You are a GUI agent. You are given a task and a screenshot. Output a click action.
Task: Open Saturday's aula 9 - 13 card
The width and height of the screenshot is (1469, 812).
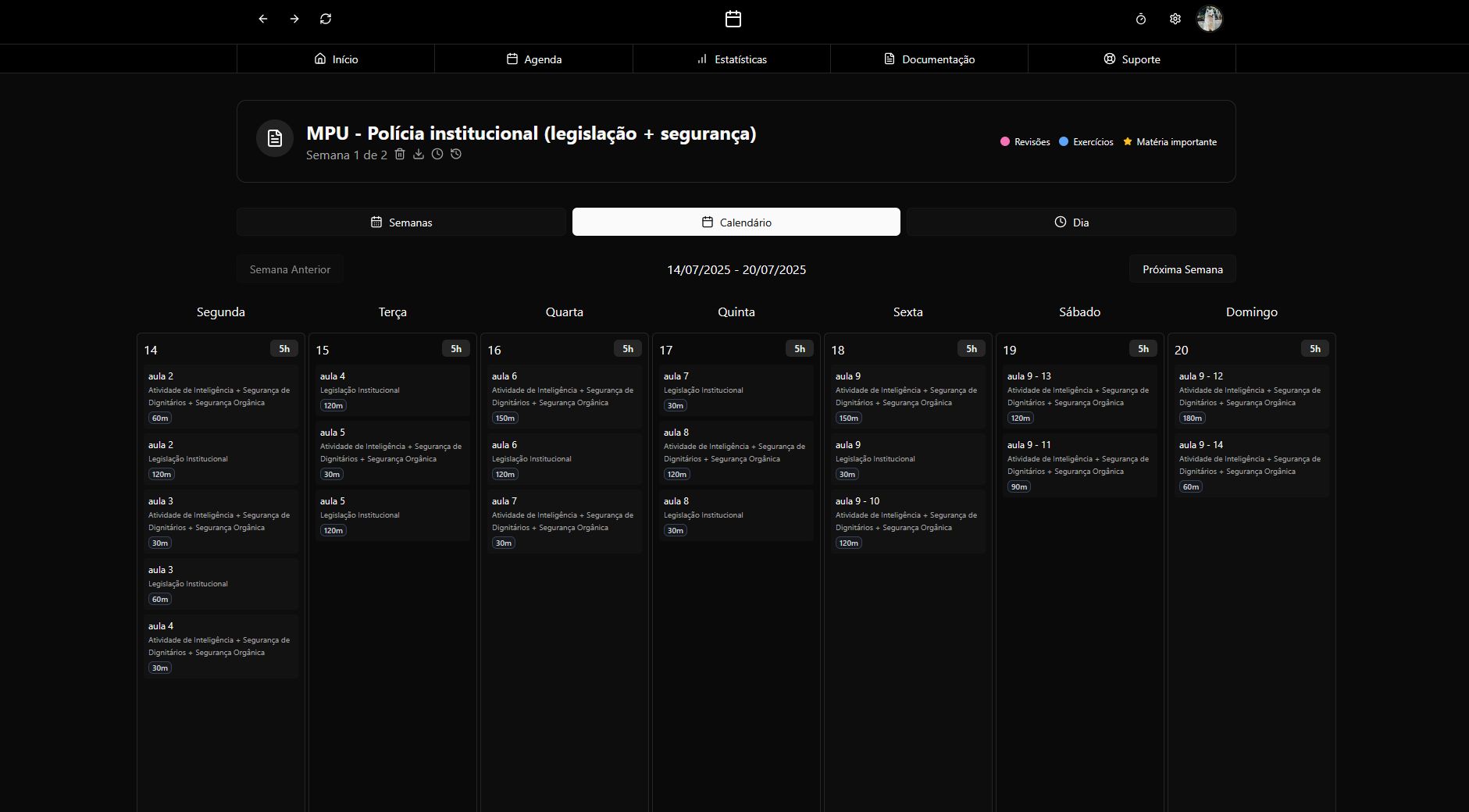(1080, 397)
